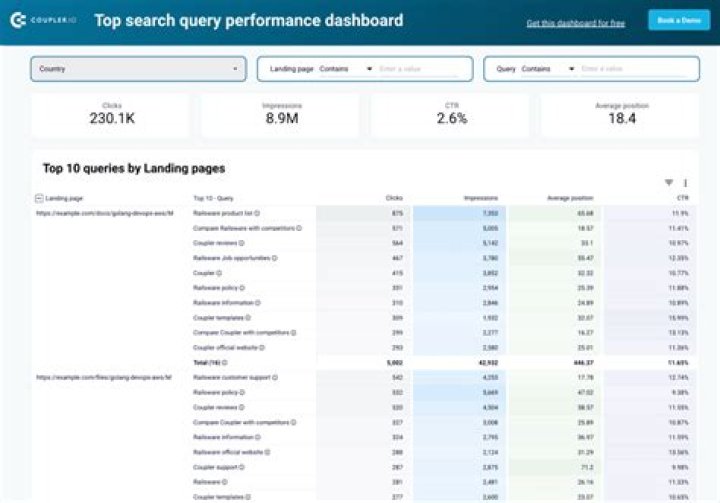Sort by Clicks column header
This screenshot has width=720, height=503.
pyautogui.click(x=394, y=199)
